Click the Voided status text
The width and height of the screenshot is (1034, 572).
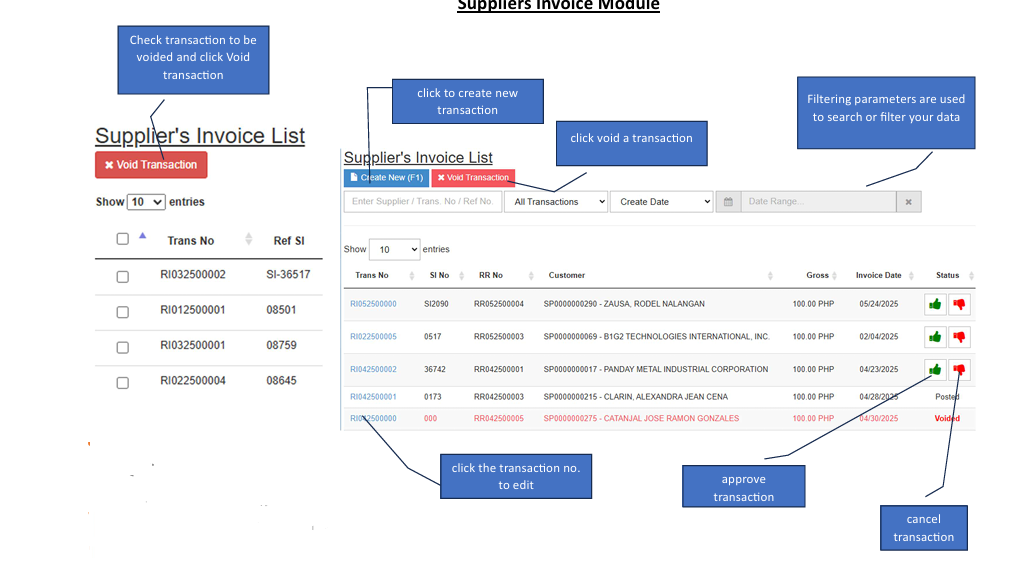(x=947, y=418)
